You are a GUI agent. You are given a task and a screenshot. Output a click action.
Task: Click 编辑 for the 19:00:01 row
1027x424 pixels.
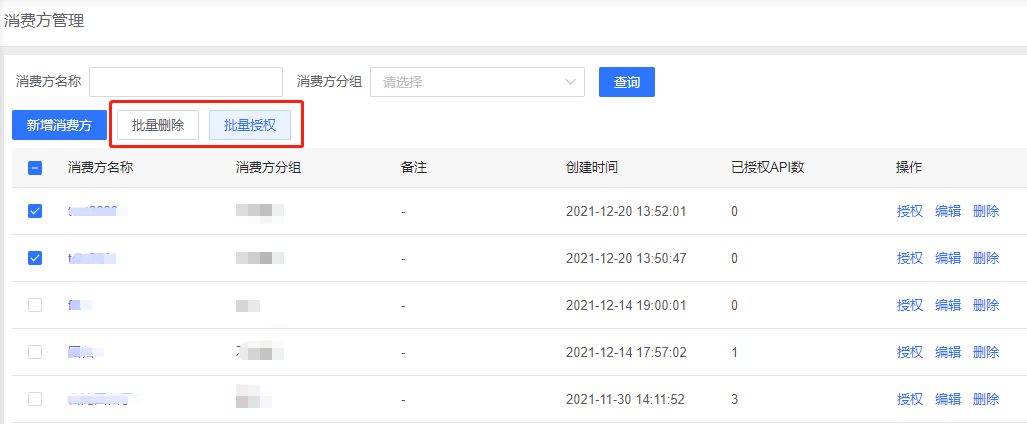click(x=948, y=305)
